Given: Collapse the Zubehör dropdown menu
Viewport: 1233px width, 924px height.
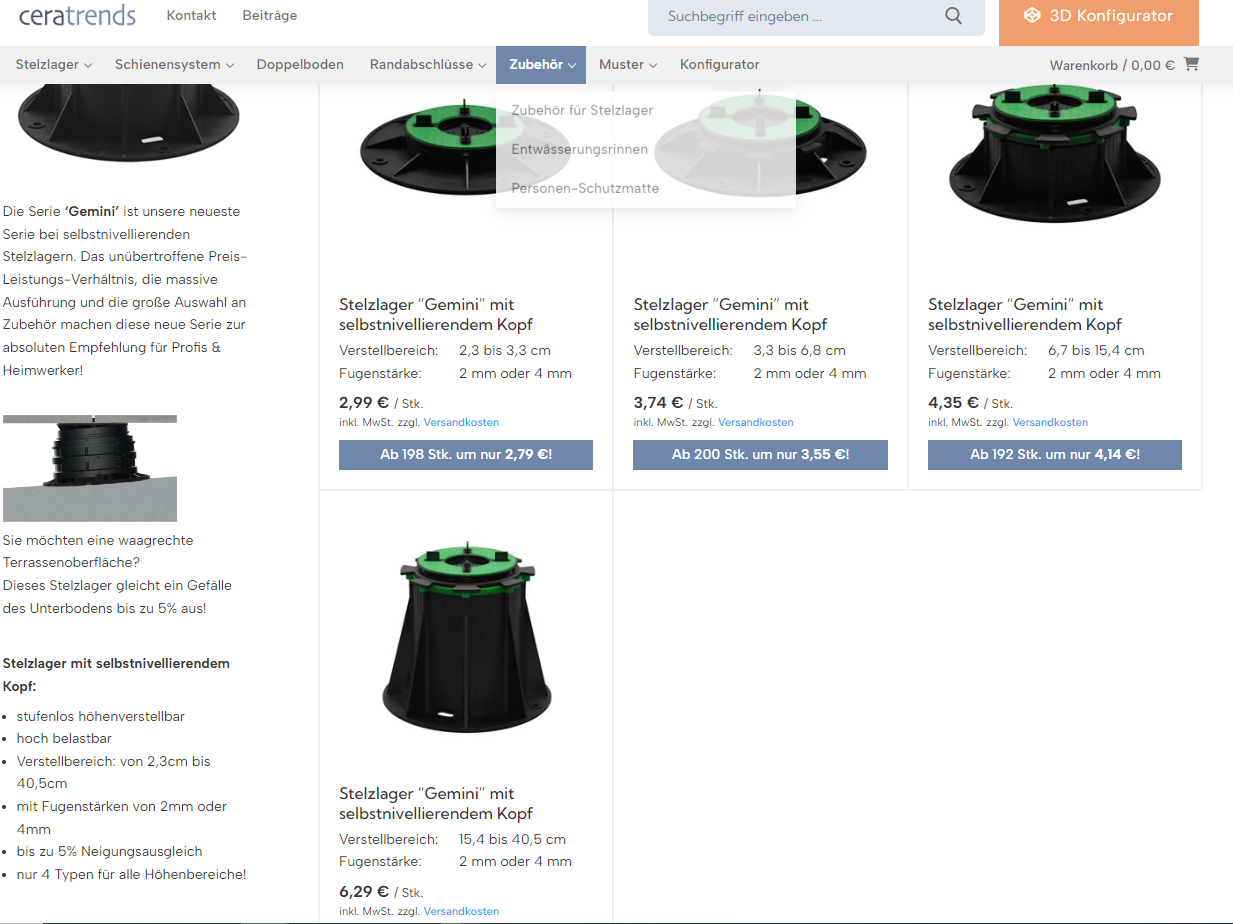Looking at the screenshot, I should click(x=541, y=64).
